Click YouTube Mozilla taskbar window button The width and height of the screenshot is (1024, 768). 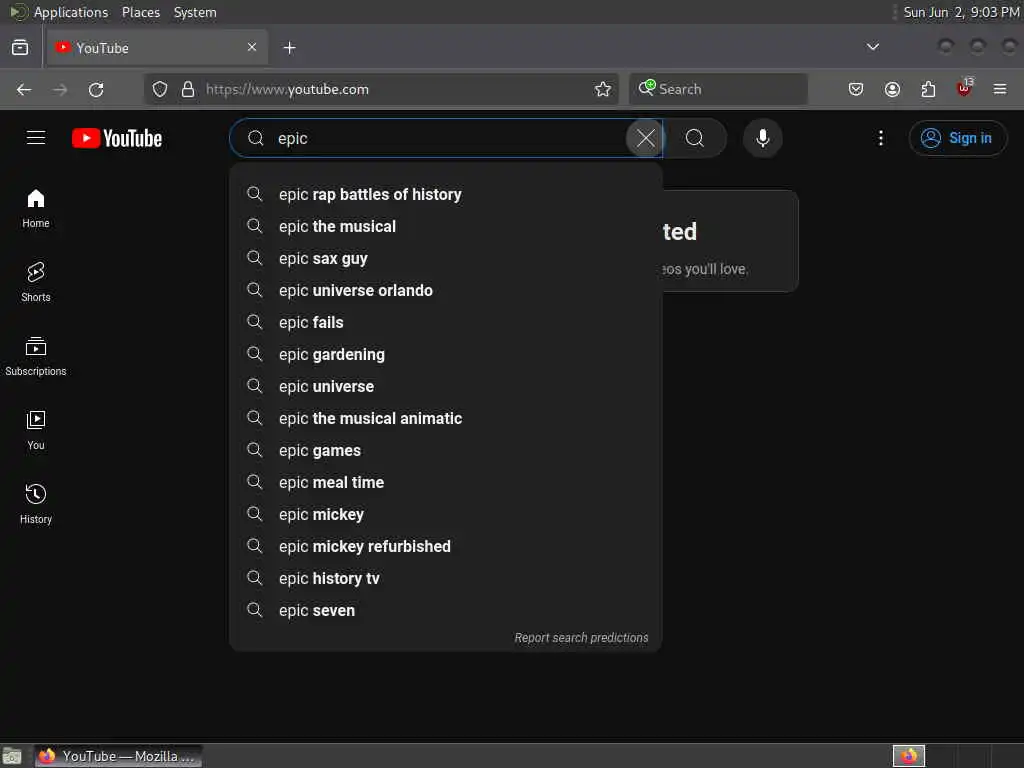click(x=118, y=756)
